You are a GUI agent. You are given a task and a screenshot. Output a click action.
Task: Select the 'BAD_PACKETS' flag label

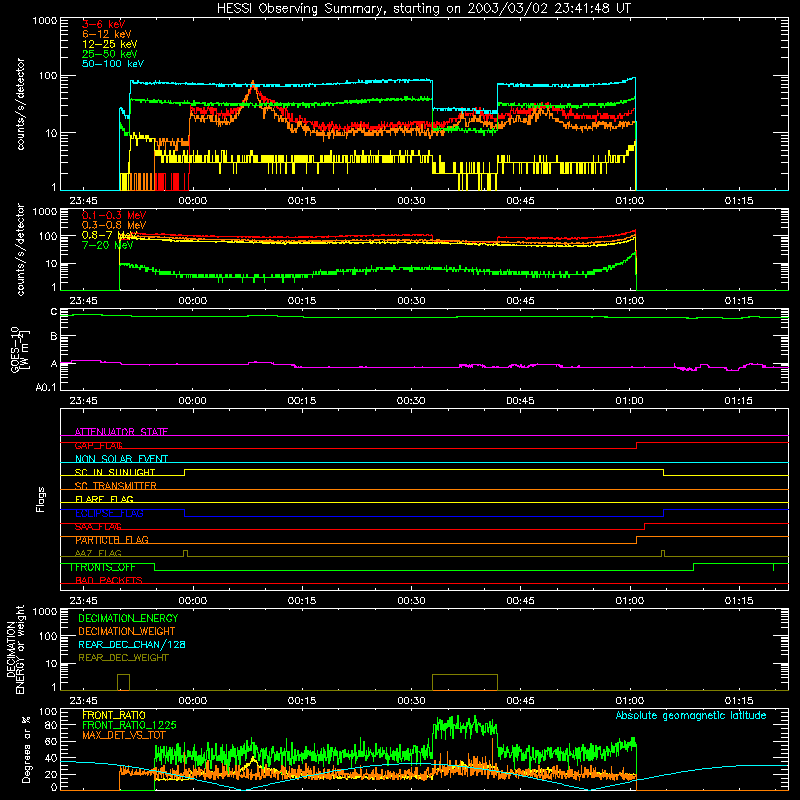click(109, 580)
